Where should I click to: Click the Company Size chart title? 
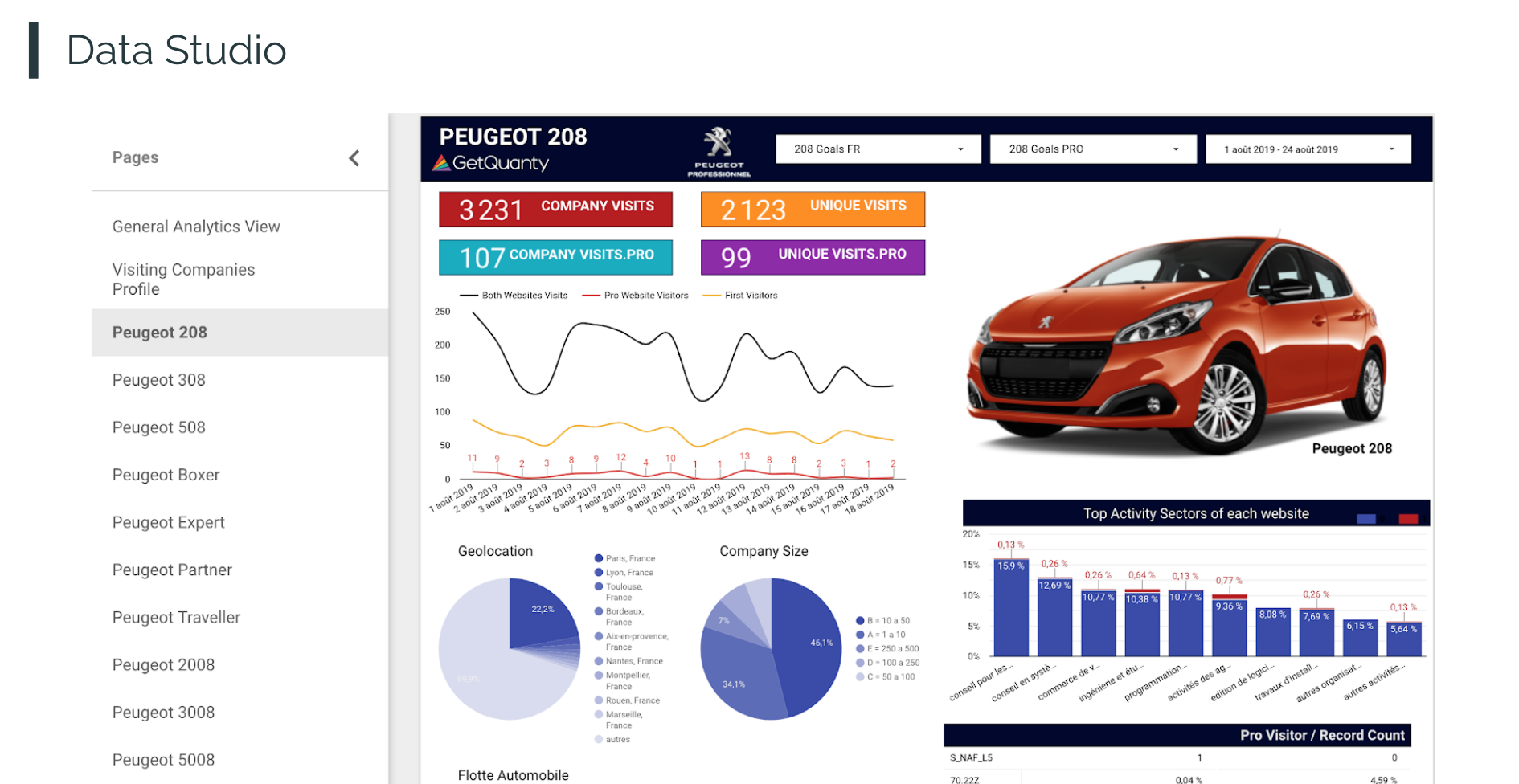764,551
